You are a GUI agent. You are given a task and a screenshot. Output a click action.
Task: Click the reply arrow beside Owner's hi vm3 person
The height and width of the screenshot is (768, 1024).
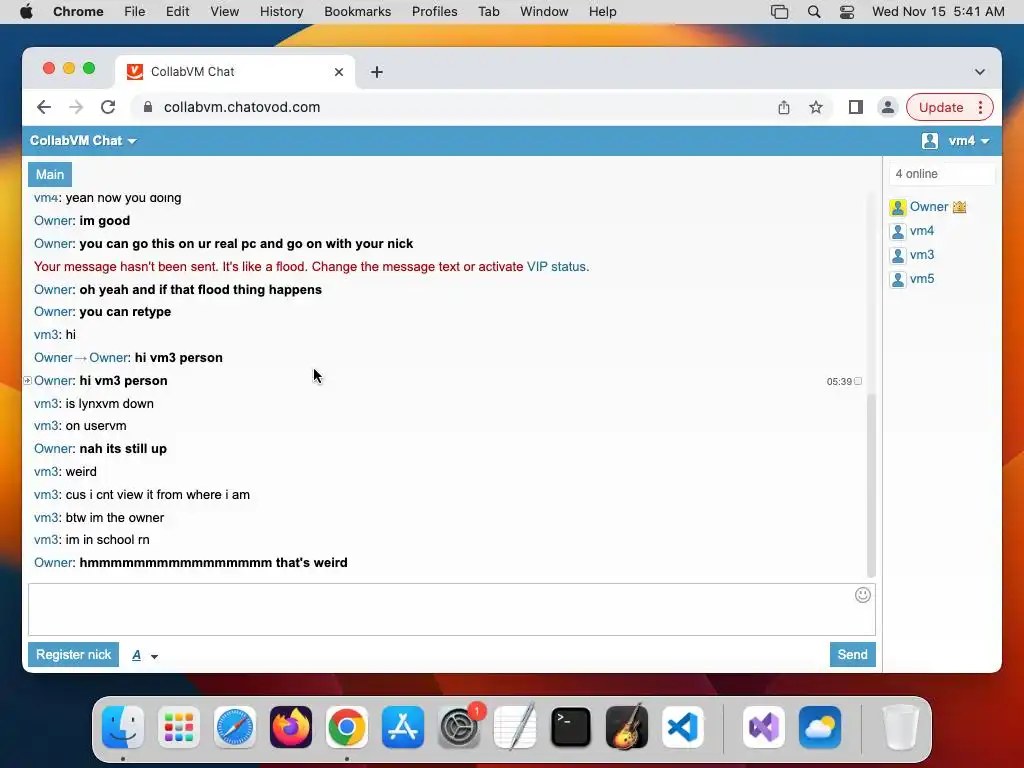click(x=27, y=381)
